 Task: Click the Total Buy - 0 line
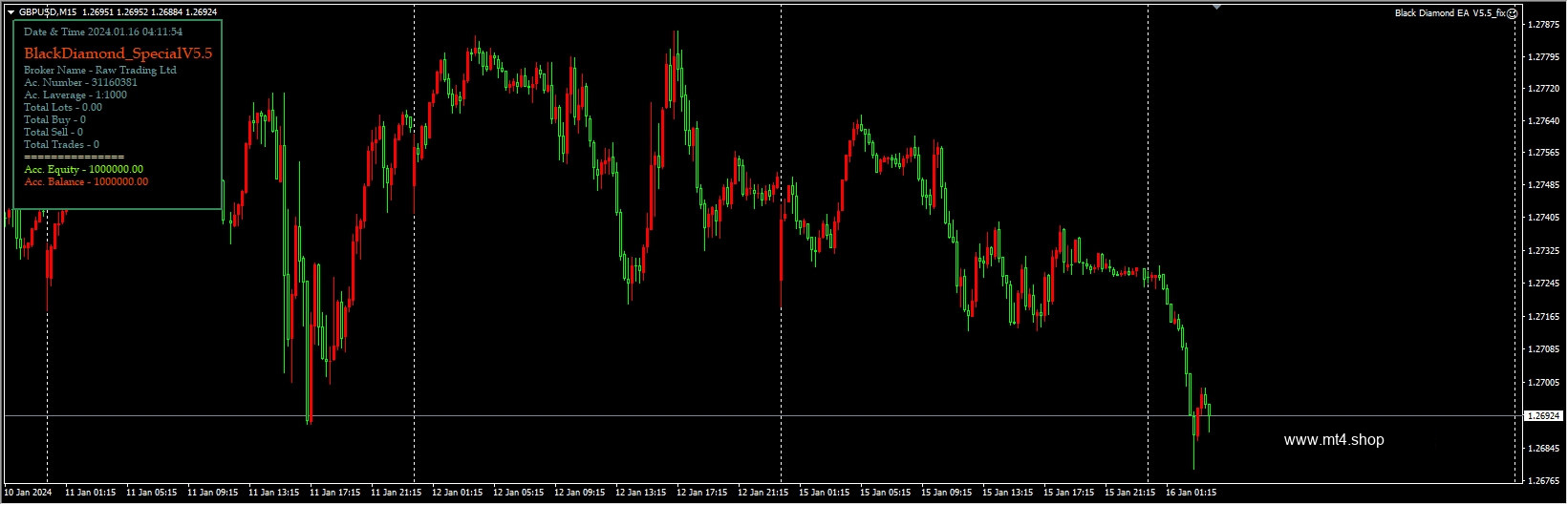(x=54, y=120)
